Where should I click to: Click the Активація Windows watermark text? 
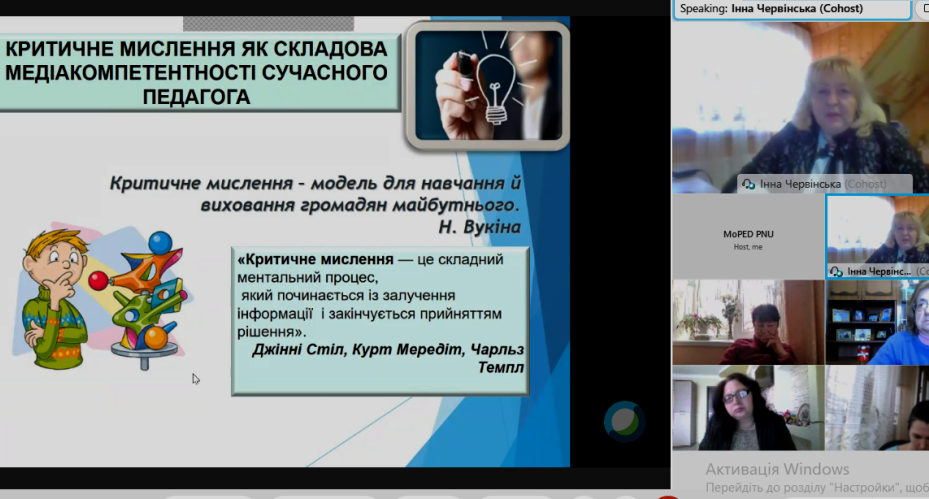(777, 469)
